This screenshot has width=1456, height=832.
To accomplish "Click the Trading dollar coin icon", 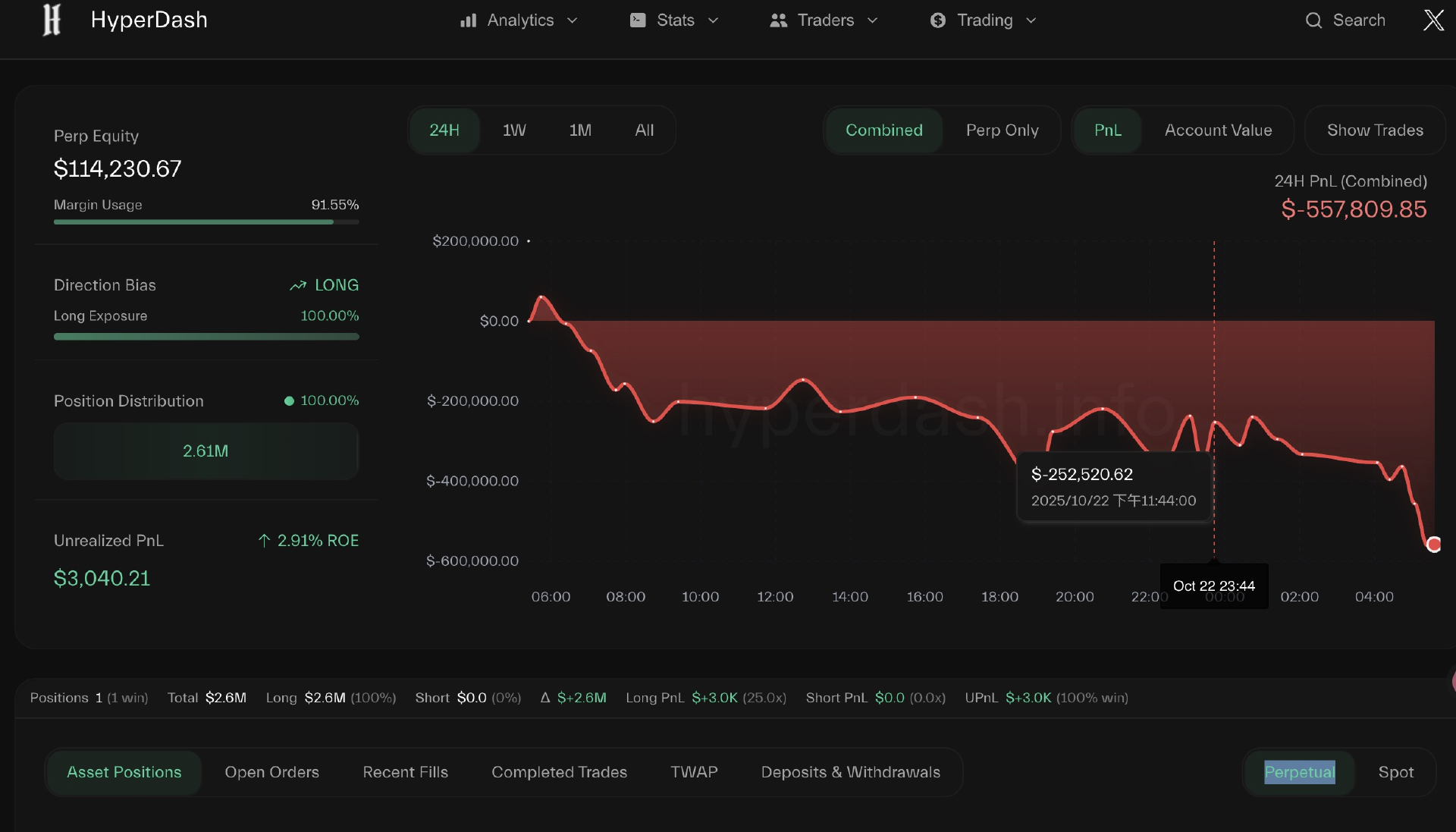I will tap(938, 20).
